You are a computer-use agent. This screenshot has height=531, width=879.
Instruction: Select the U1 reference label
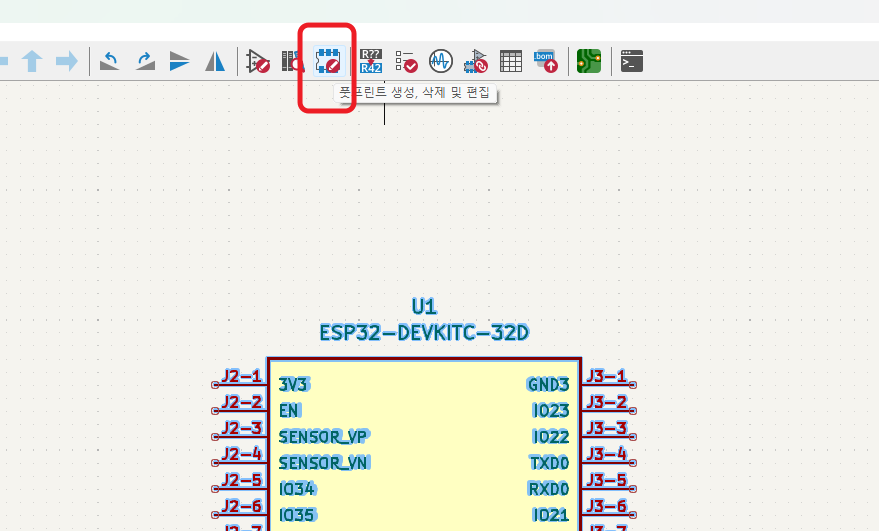click(424, 307)
